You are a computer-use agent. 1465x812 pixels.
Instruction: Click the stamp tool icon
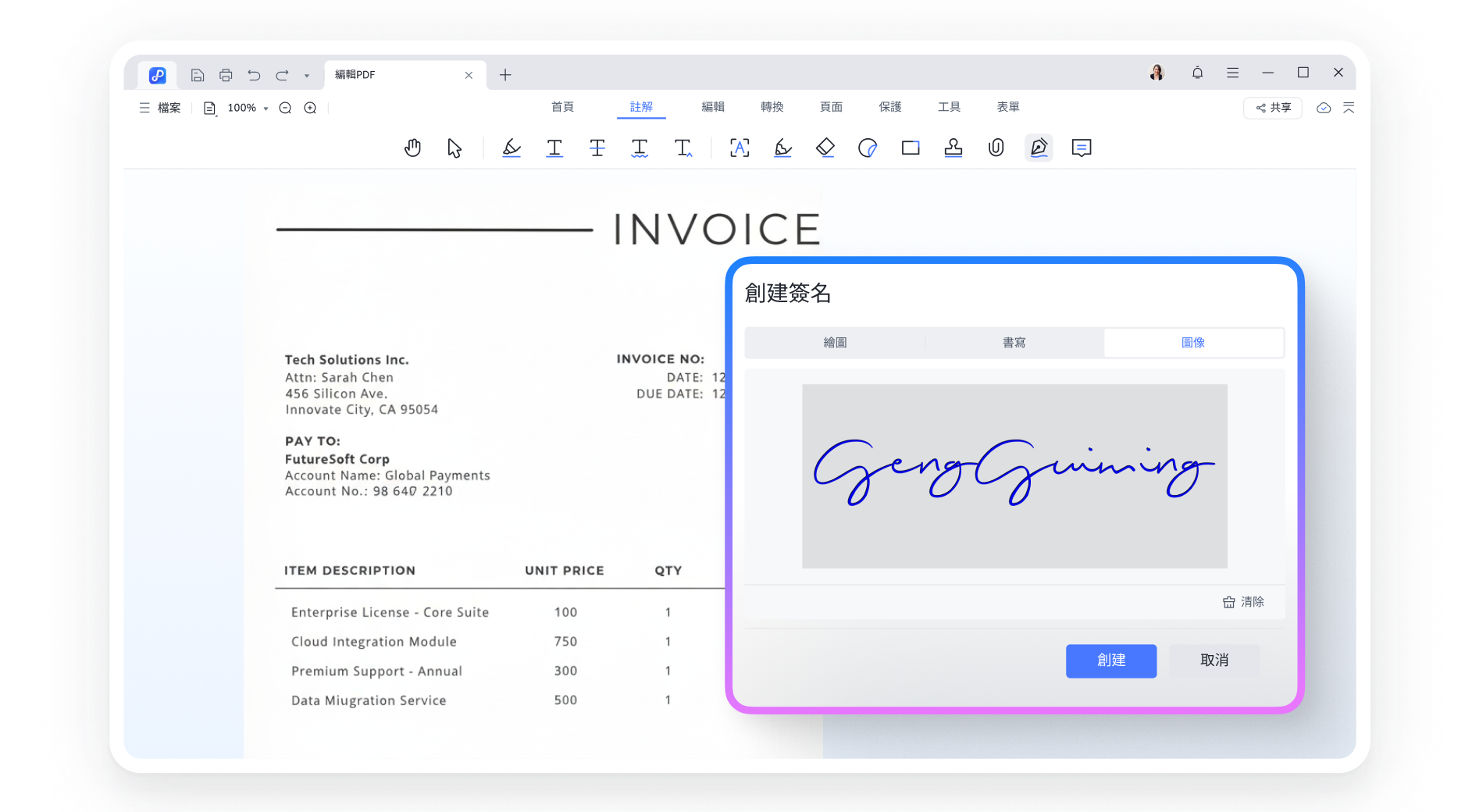point(953,148)
